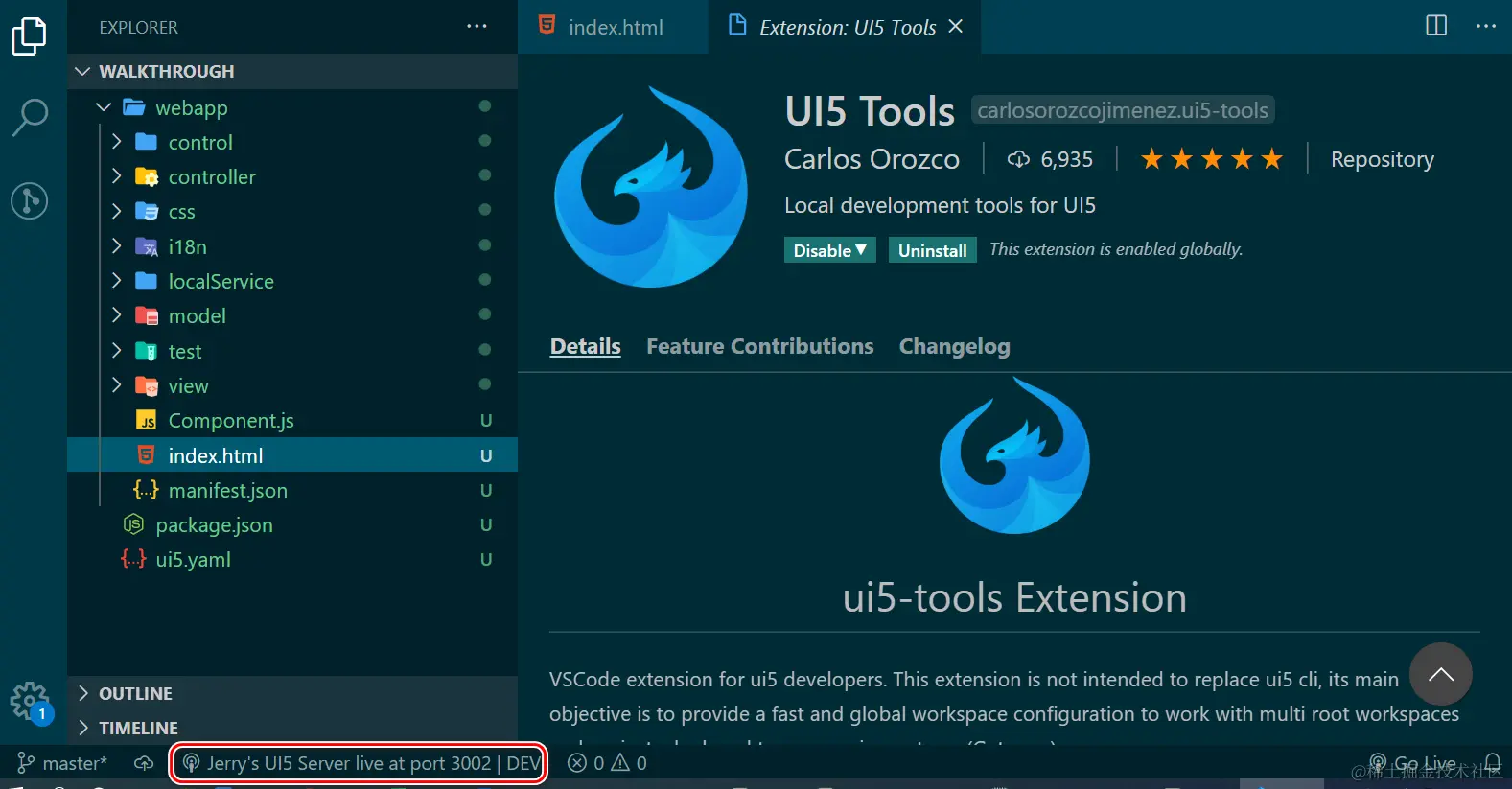The width and height of the screenshot is (1512, 789).
Task: Open the Explorer more actions ellipsis
Action: 477,27
